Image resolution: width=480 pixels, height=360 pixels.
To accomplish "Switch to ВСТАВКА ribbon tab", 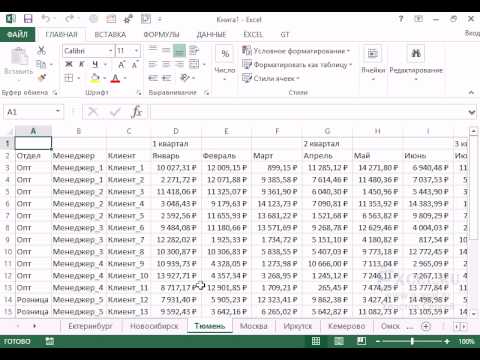I will click(x=110, y=35).
